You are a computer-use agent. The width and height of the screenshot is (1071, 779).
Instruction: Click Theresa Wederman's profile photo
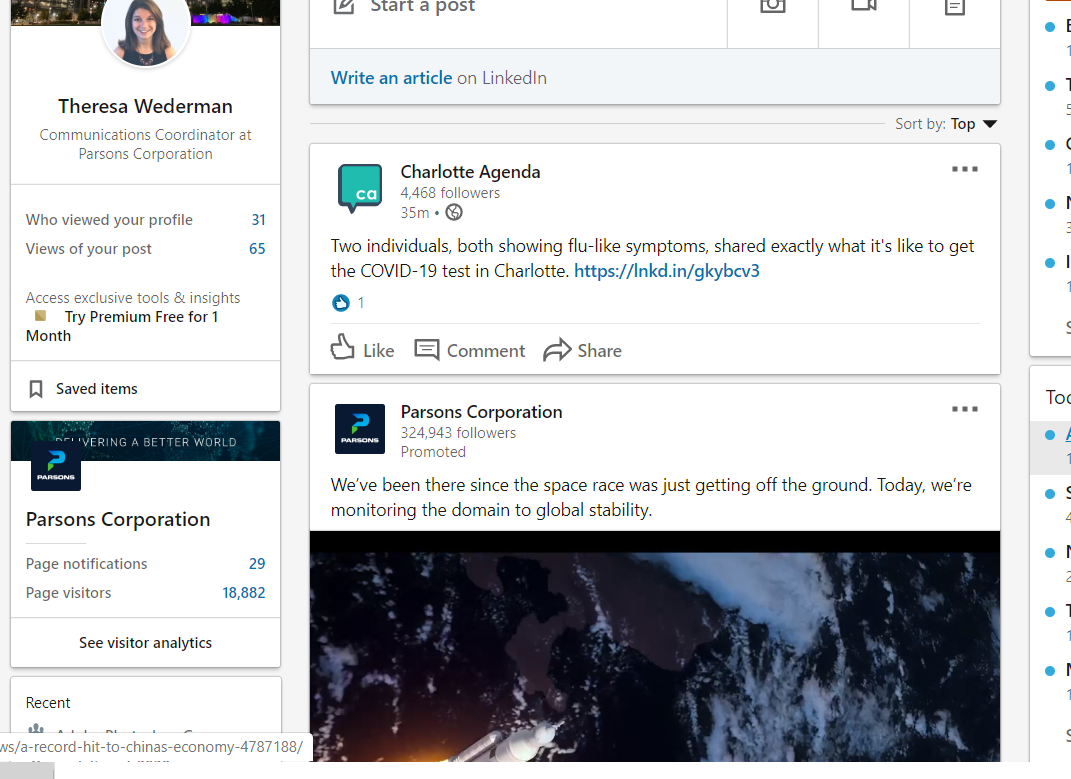146,30
